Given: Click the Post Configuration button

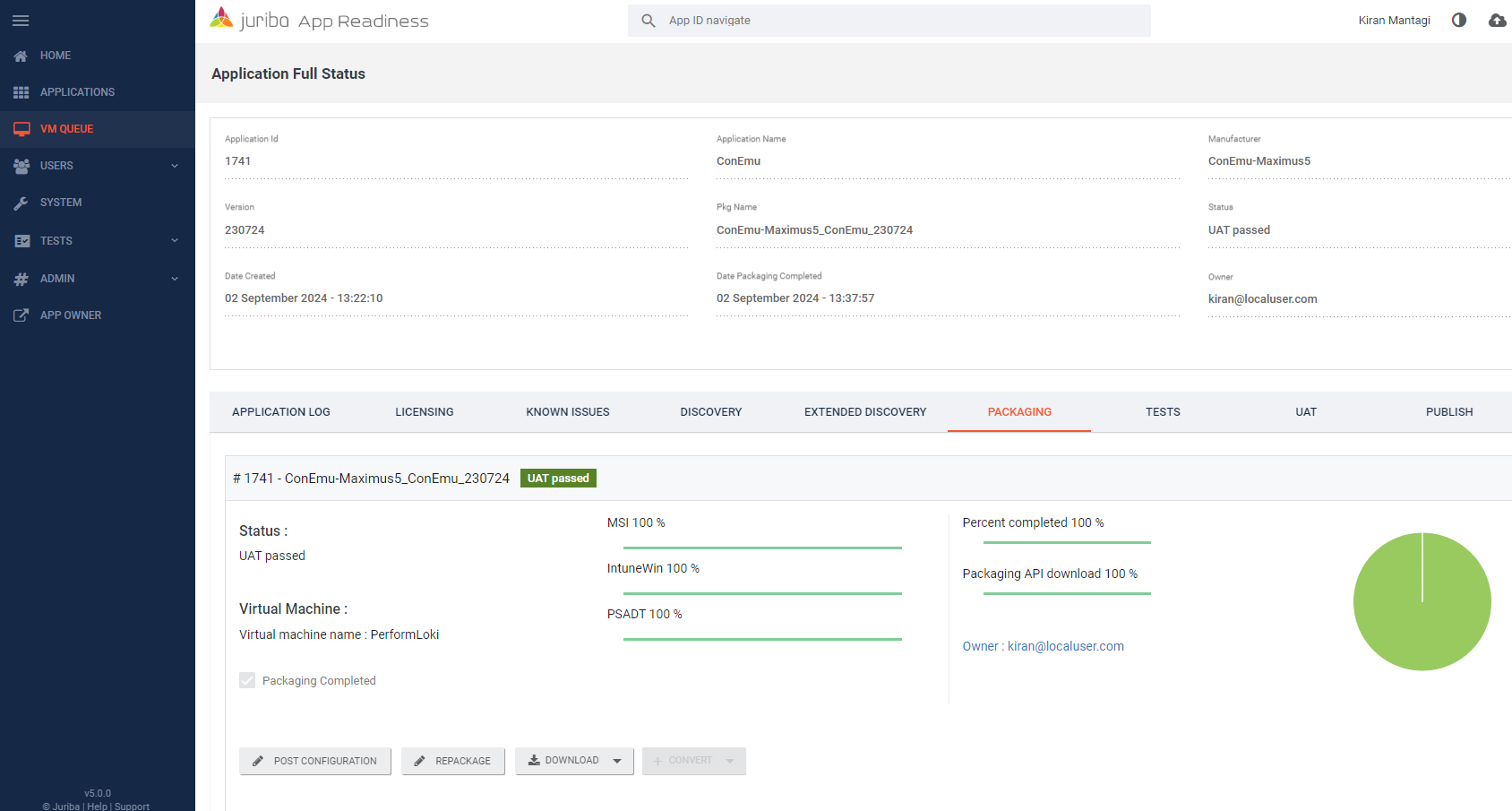Looking at the screenshot, I should [315, 761].
